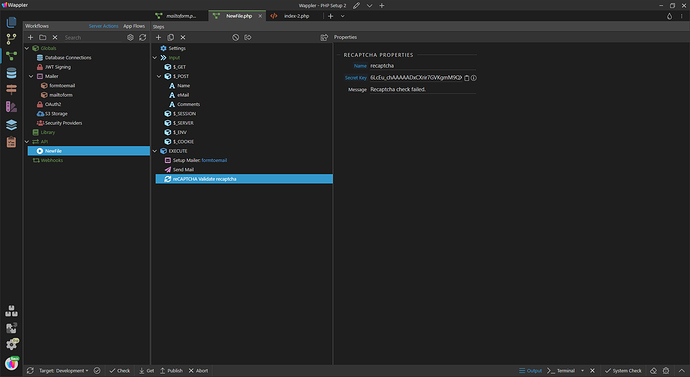Open the layers stack sidebar icon
Screen dimensions: 690x377
click(11, 124)
